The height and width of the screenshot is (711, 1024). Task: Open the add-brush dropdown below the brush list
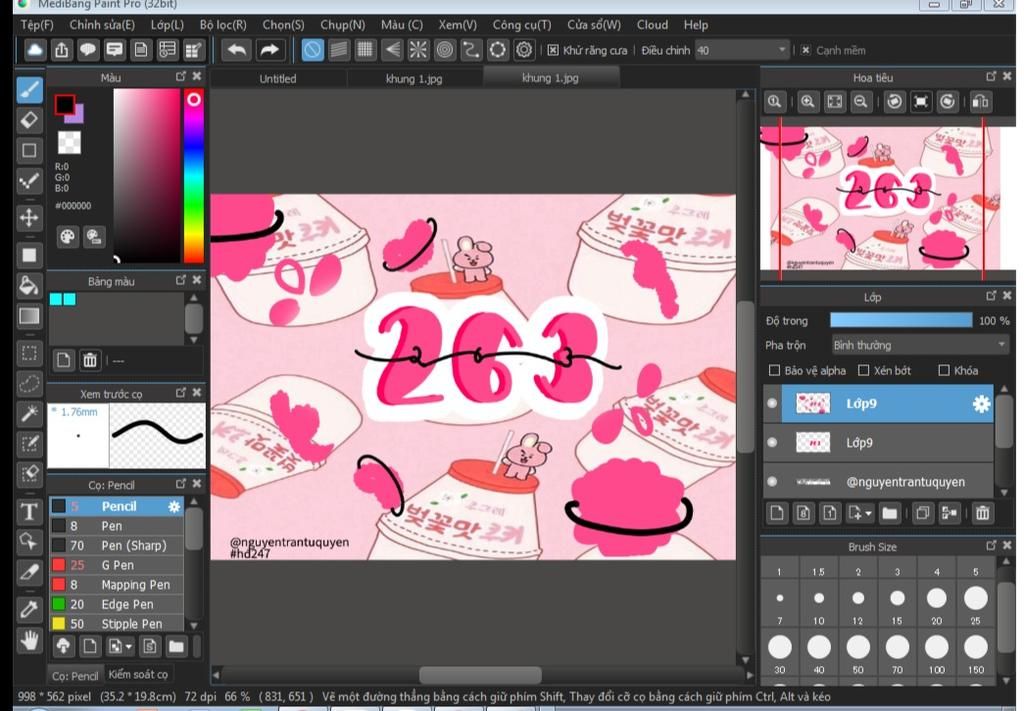click(129, 647)
